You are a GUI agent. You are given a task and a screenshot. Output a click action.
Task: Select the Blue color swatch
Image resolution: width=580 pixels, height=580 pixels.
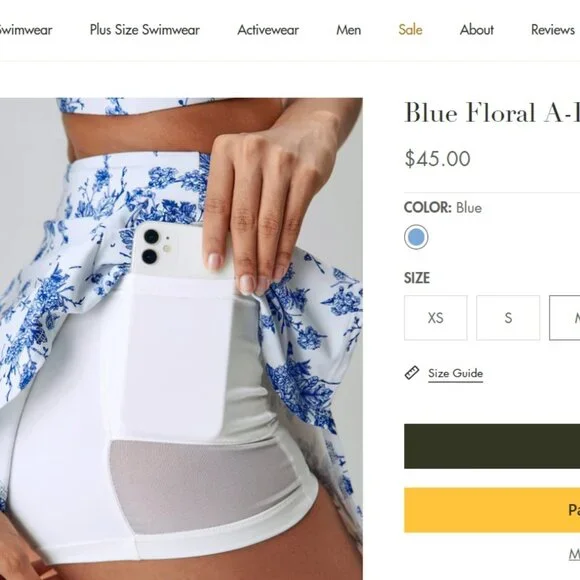[x=416, y=237]
